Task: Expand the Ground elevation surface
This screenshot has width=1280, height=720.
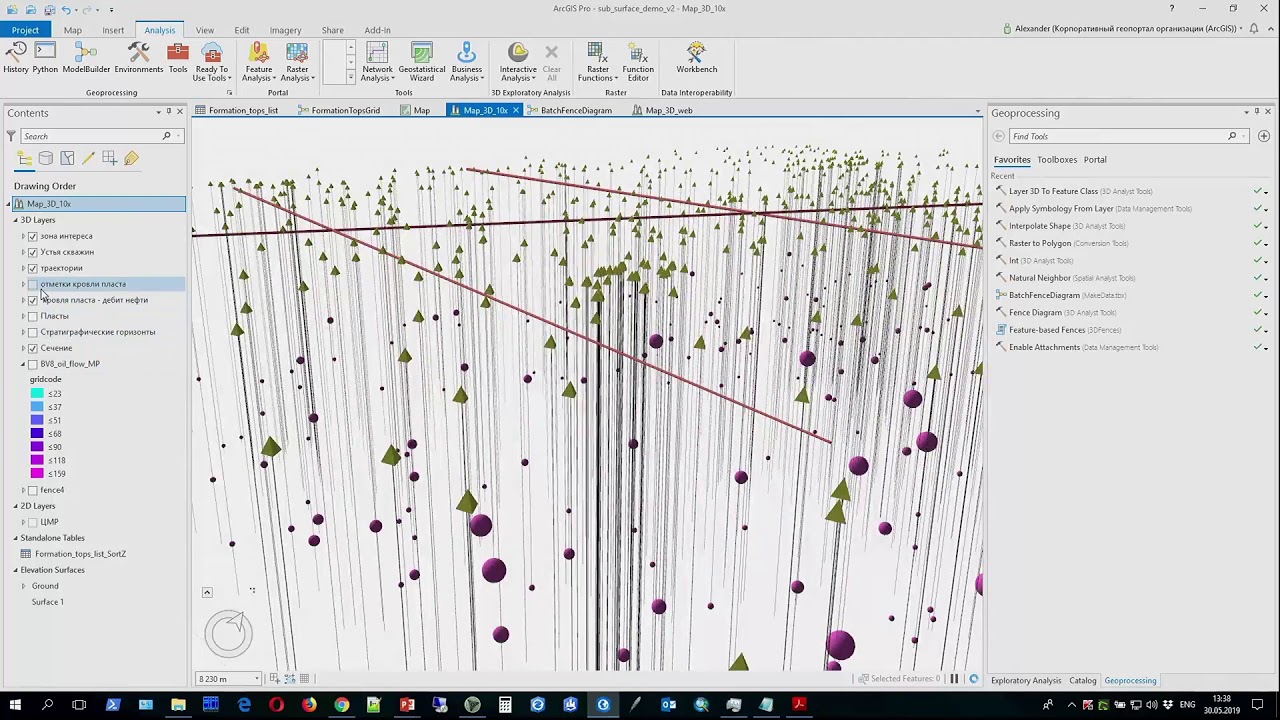Action: [x=23, y=586]
